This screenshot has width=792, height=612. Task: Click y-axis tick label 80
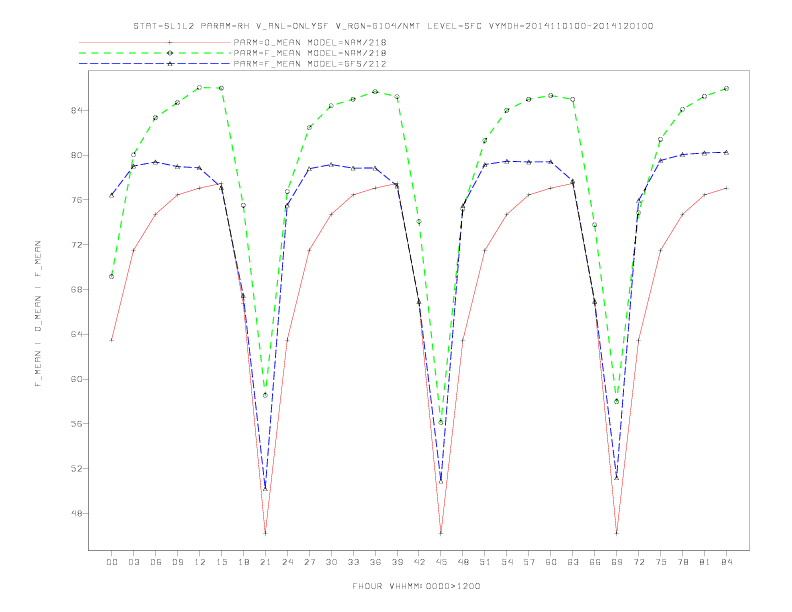point(76,155)
